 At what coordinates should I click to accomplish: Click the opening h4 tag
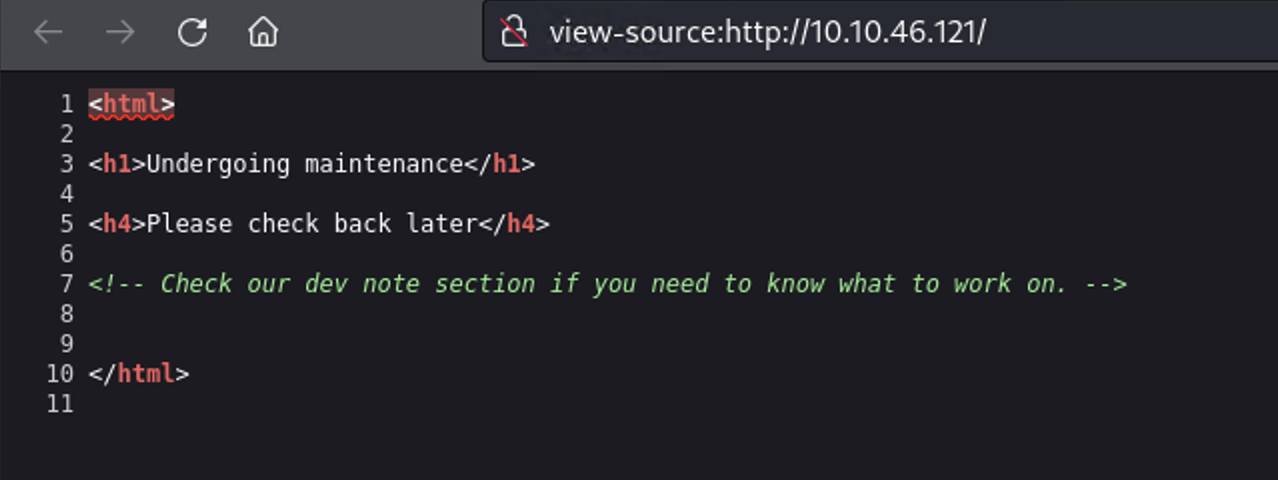tap(117, 224)
